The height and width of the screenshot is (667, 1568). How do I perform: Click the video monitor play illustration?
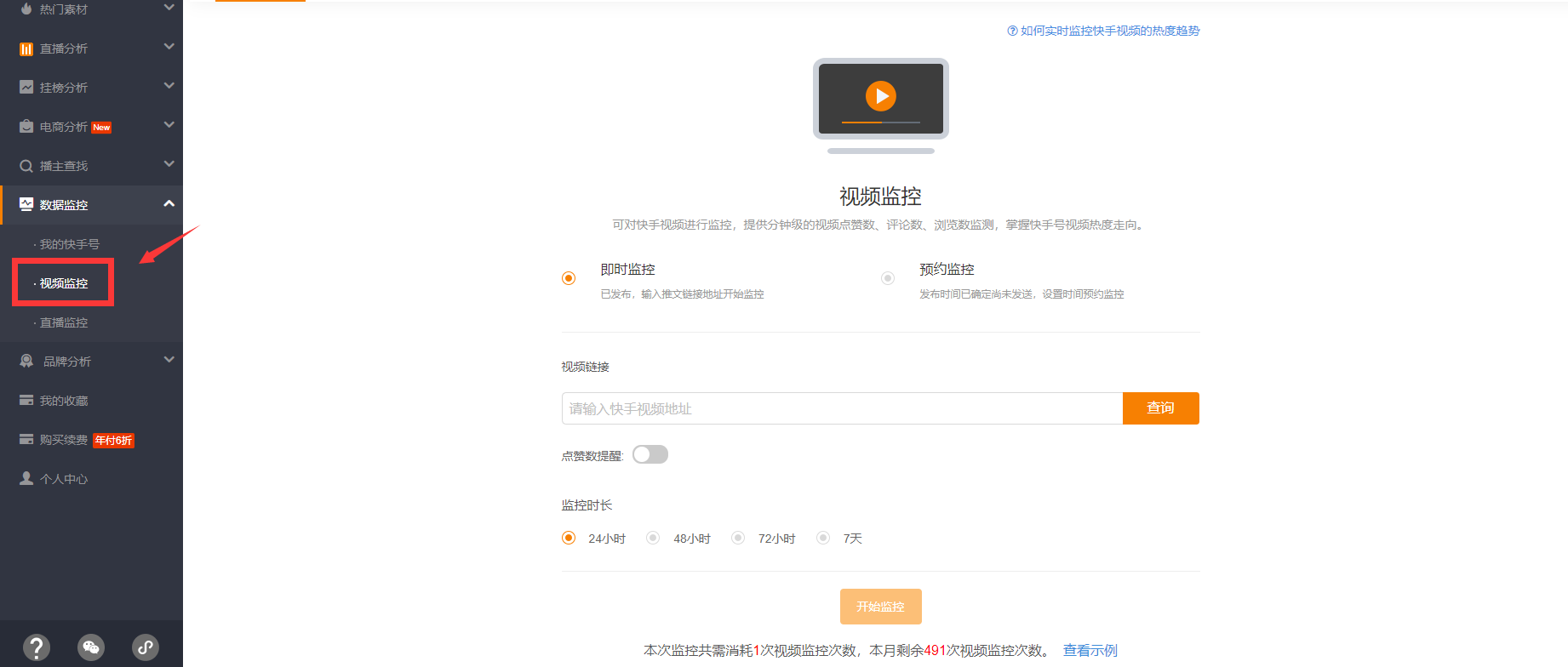click(881, 105)
